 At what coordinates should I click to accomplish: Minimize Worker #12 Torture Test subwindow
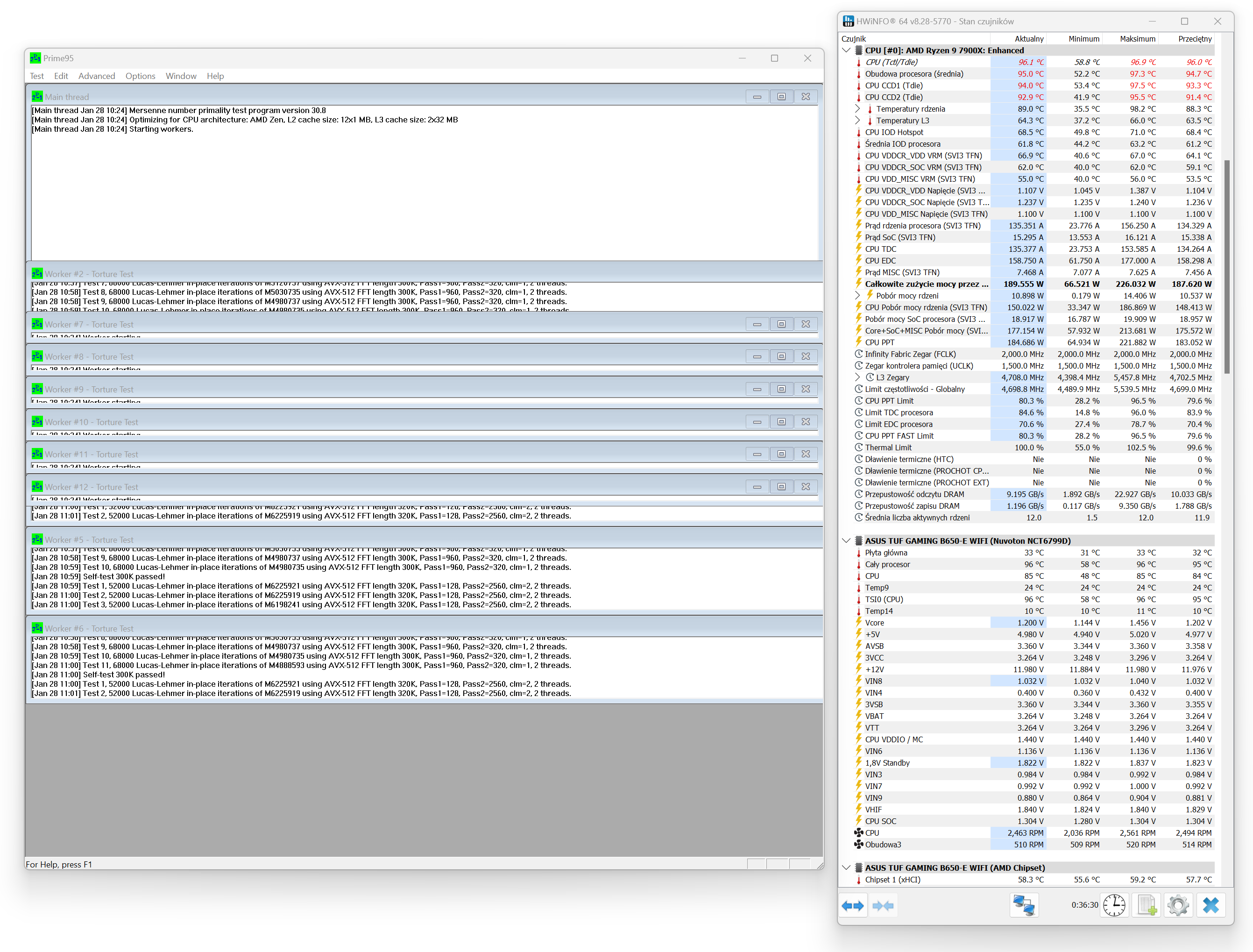tap(757, 487)
